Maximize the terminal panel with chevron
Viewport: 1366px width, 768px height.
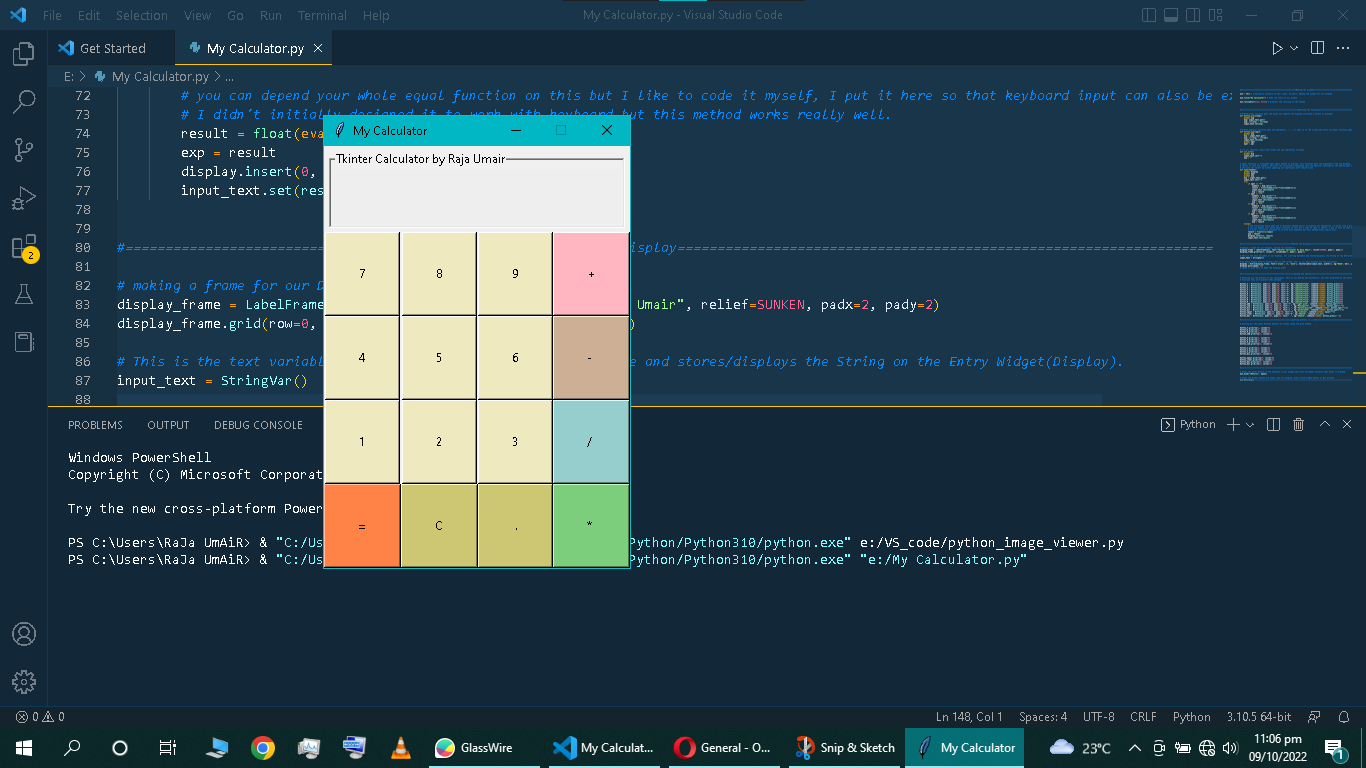pos(1324,425)
